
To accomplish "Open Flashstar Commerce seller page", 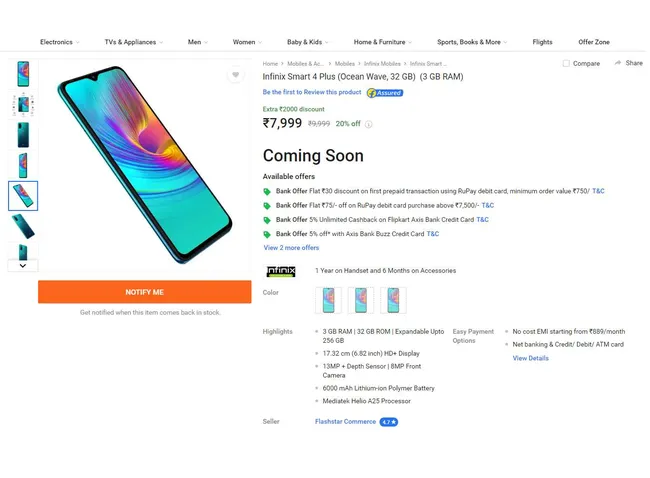I will pyautogui.click(x=345, y=422).
